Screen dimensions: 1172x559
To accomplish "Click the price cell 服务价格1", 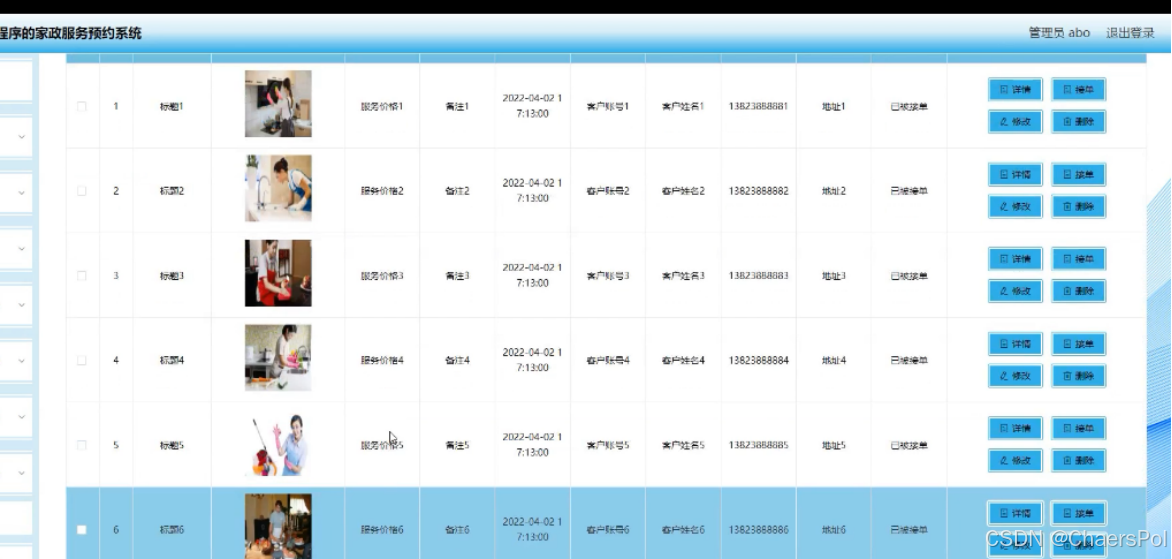I will tap(382, 106).
